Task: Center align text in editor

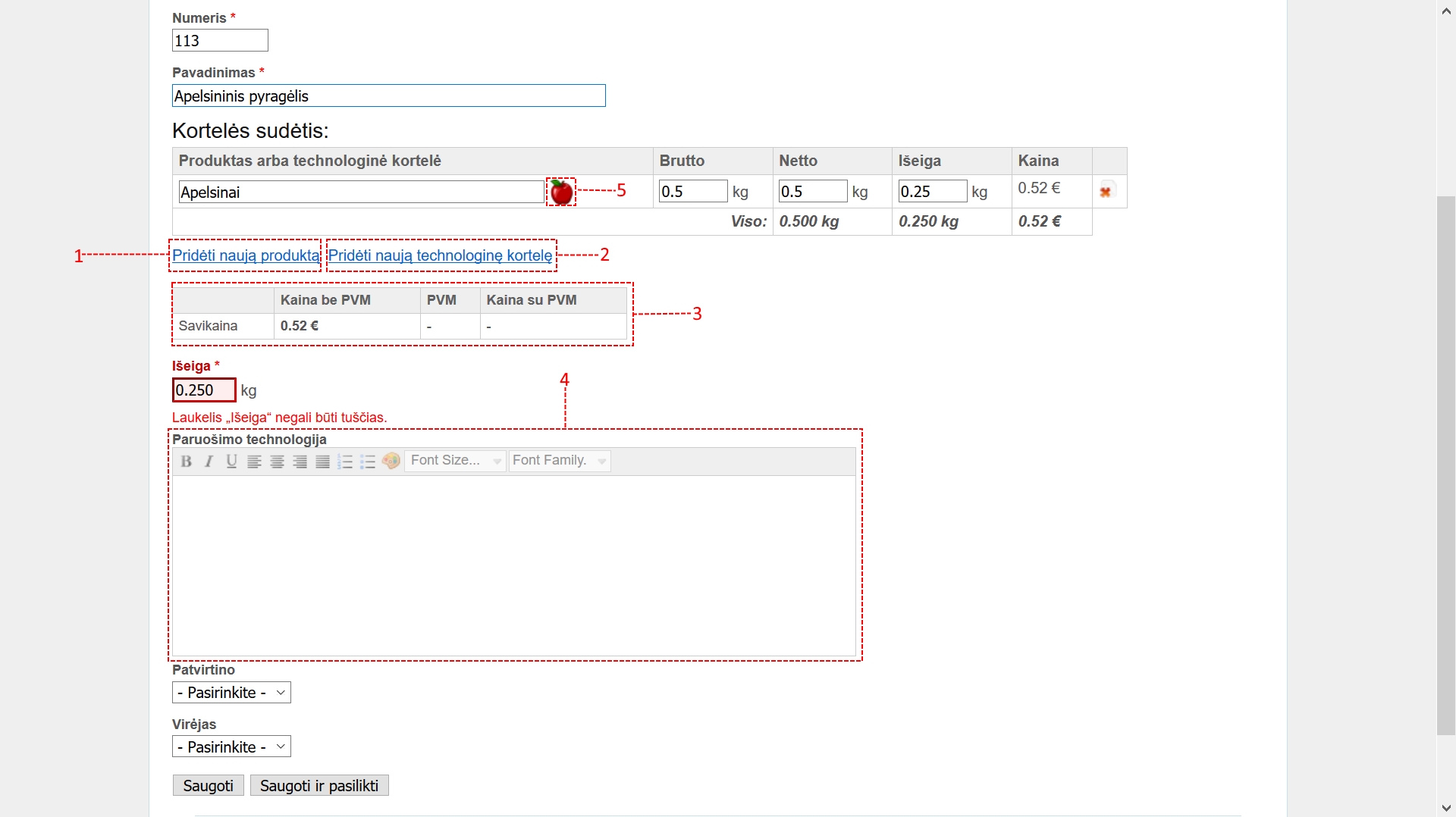Action: 277,462
